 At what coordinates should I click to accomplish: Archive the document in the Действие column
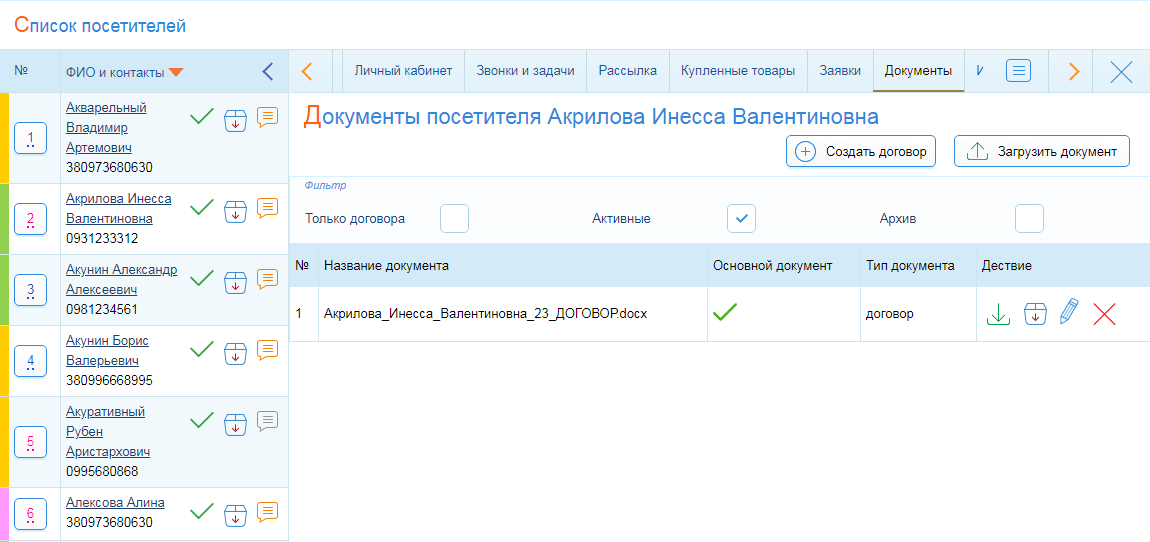click(x=1035, y=314)
